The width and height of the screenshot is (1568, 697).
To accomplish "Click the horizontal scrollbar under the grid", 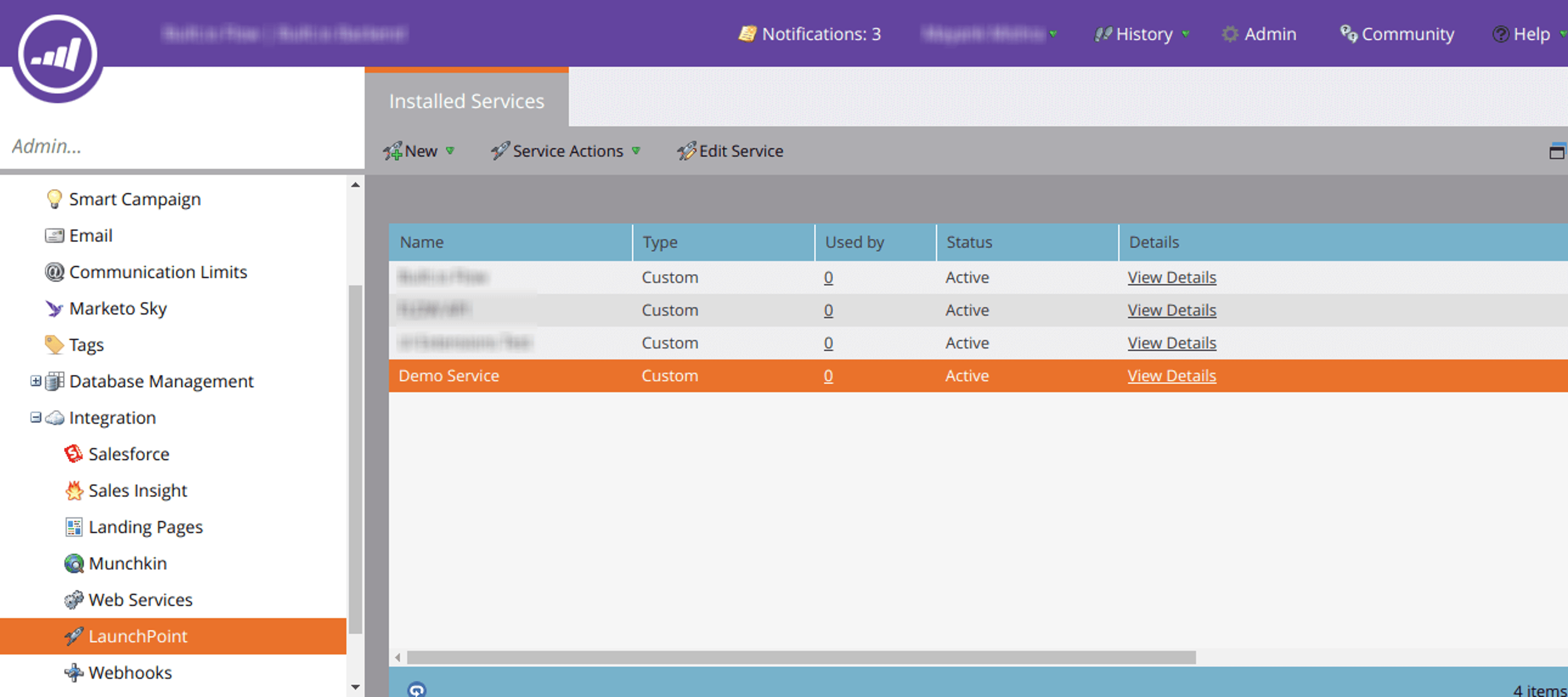I will [x=801, y=657].
